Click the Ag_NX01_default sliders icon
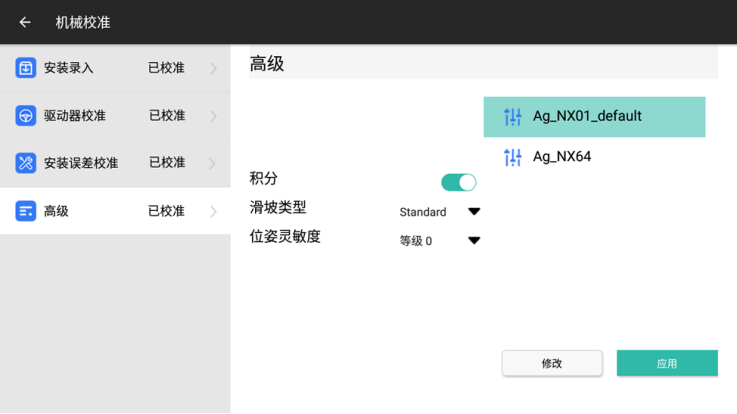Screen dimensions: 737x414 (513, 117)
